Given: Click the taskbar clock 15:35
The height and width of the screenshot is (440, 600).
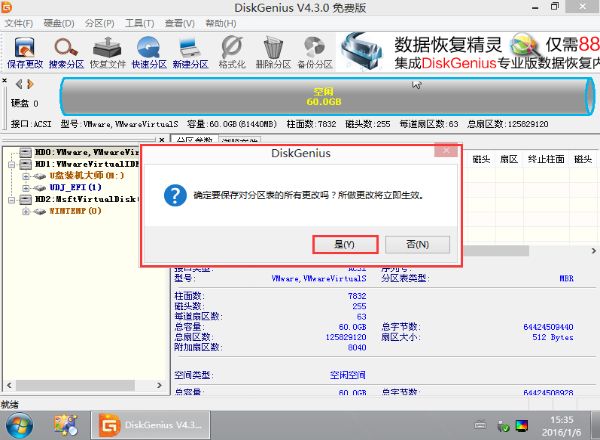Looking at the screenshot, I should [561, 420].
